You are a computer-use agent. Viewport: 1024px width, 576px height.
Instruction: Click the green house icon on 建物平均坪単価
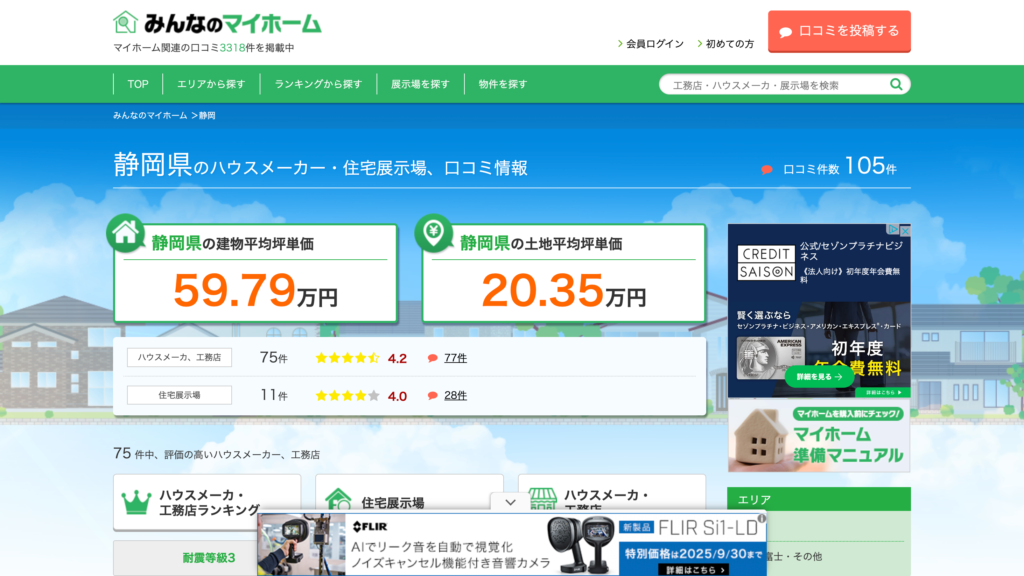coord(125,232)
